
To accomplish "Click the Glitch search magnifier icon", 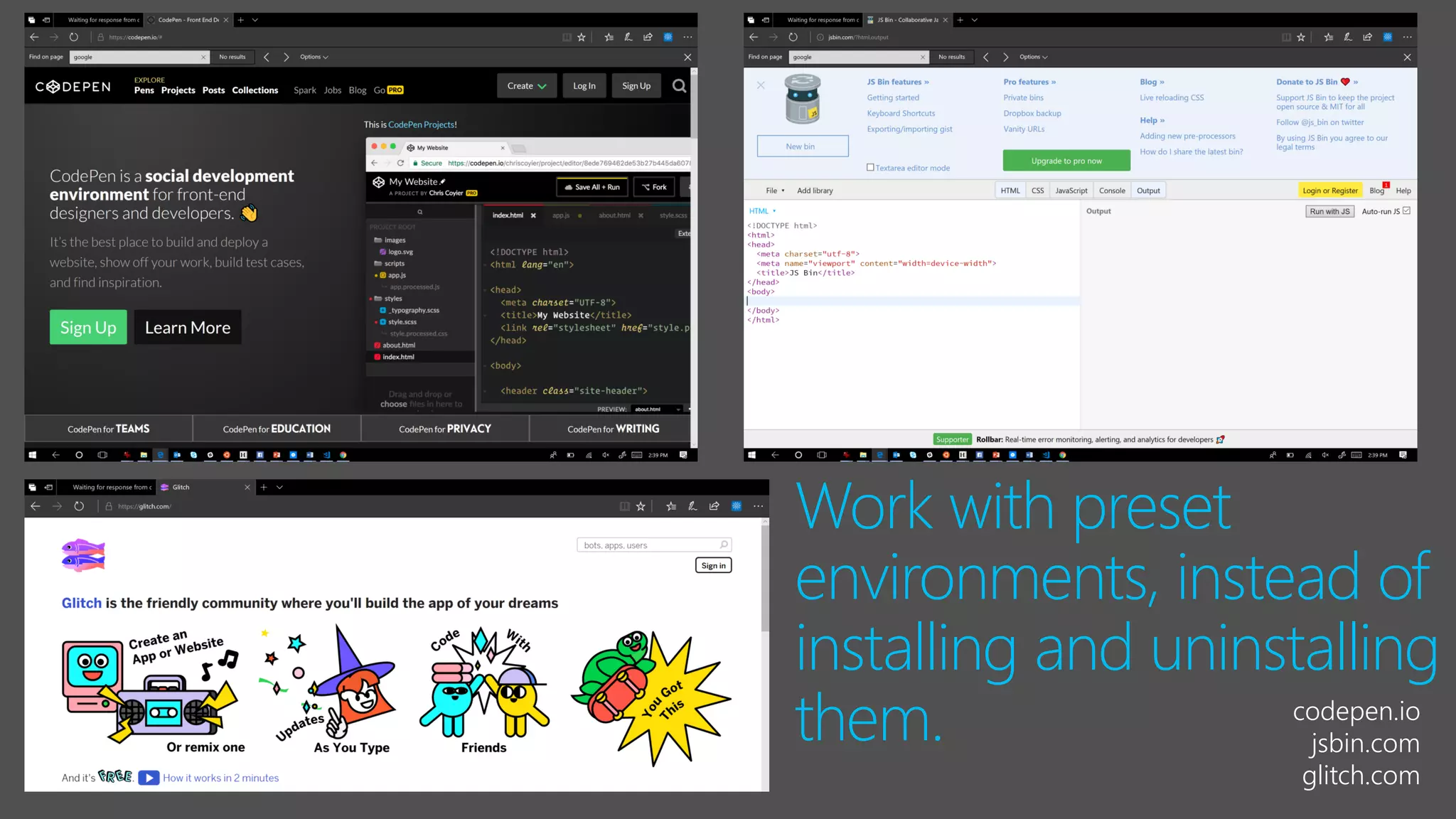I will [724, 545].
